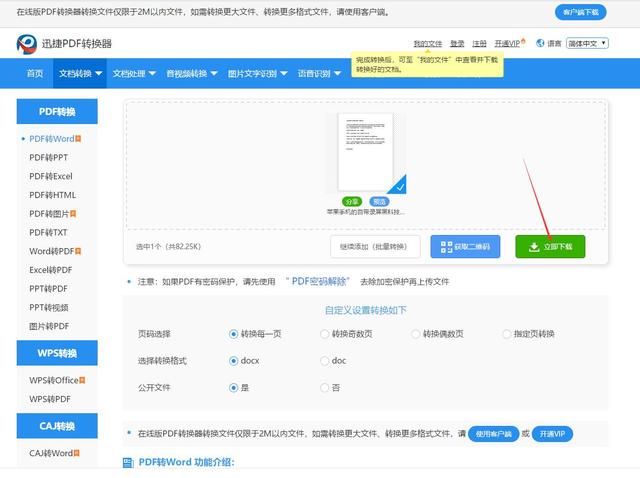Select 转换奇数页 radio option
The width and height of the screenshot is (640, 478).
[324, 334]
